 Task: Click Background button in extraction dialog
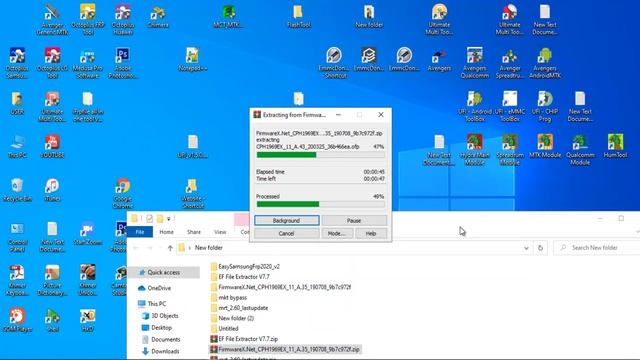point(287,220)
